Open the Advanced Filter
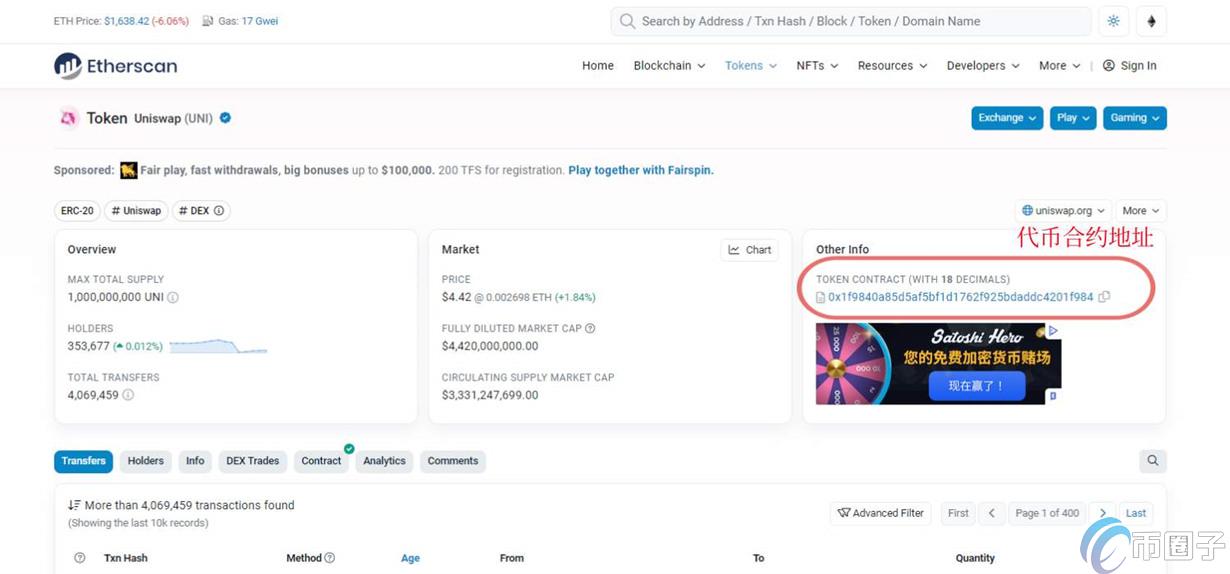Viewport: 1230px width, 574px height. [x=880, y=513]
